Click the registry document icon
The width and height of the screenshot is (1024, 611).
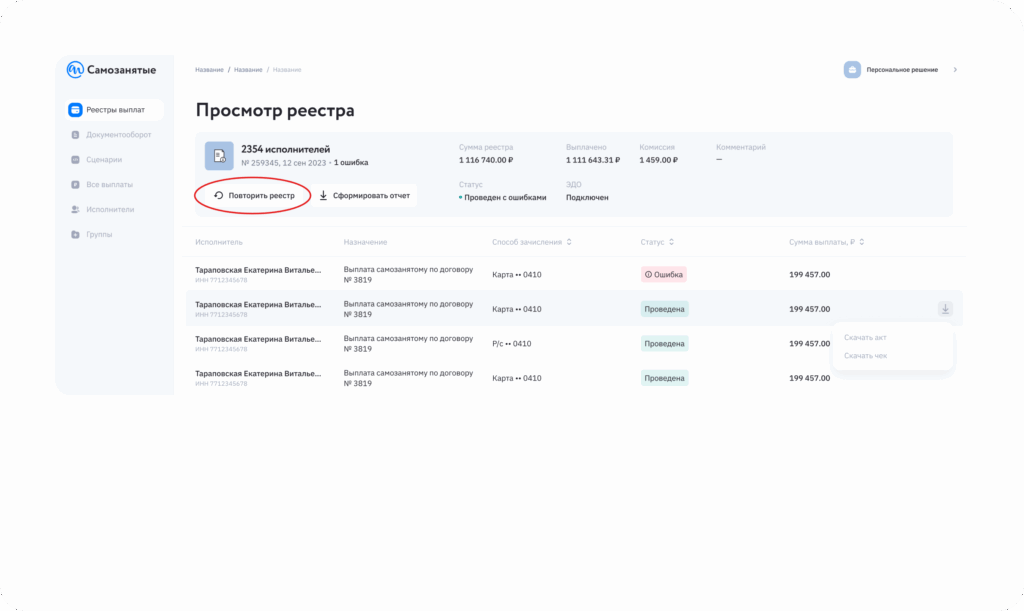(x=219, y=155)
